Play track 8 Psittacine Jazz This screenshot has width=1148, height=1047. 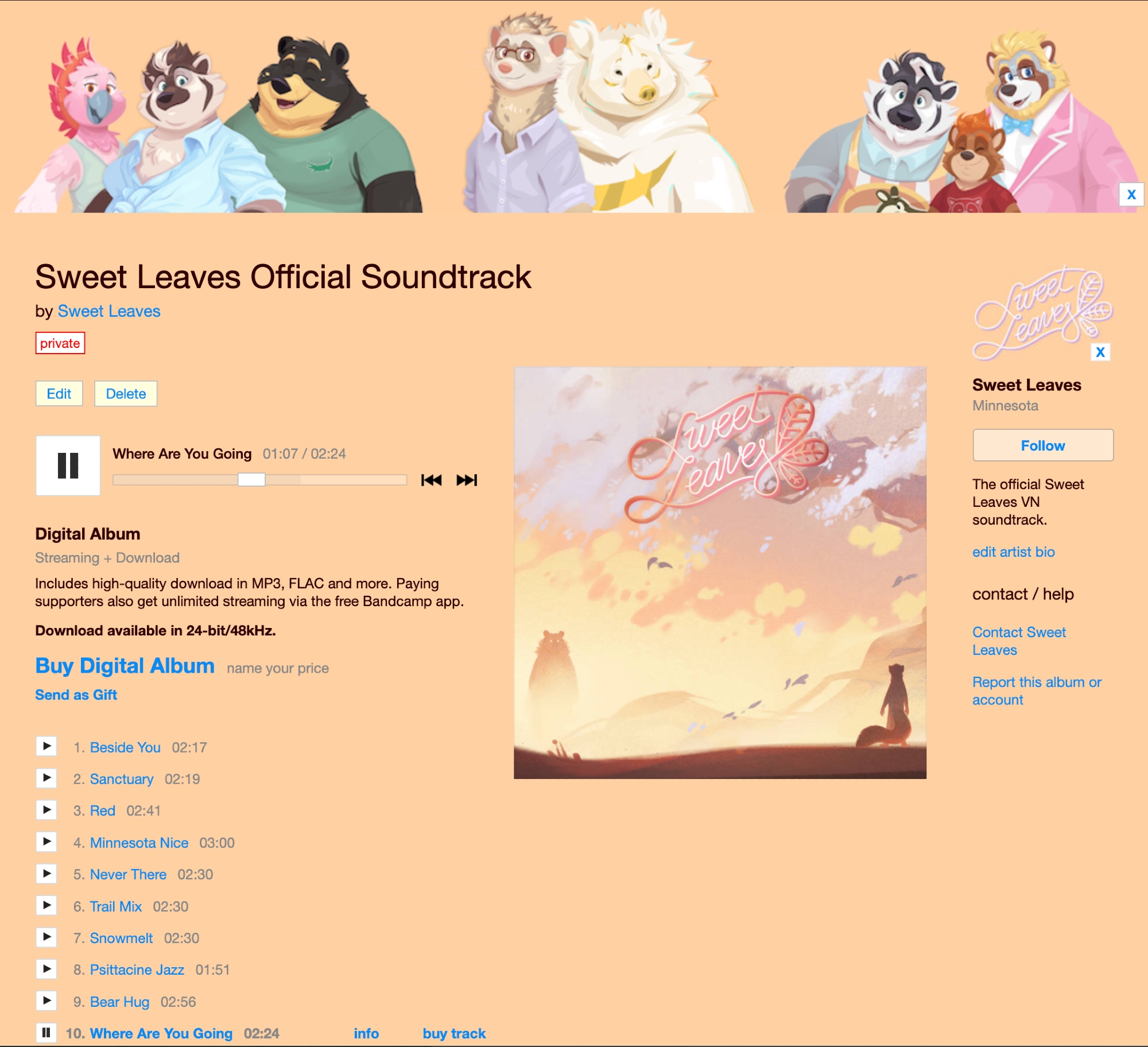pyautogui.click(x=46, y=969)
